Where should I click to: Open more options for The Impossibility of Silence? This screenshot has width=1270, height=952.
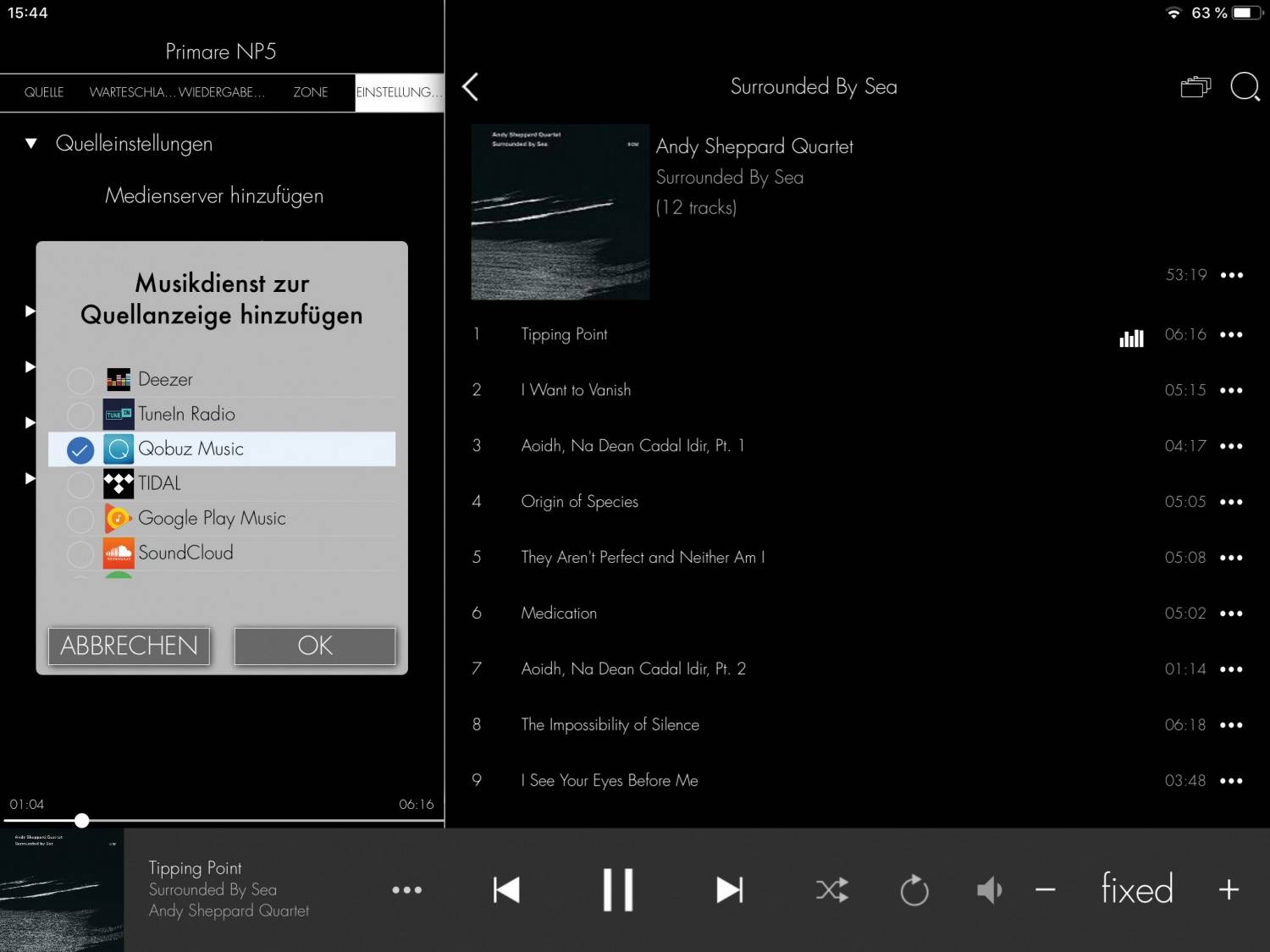point(1232,725)
